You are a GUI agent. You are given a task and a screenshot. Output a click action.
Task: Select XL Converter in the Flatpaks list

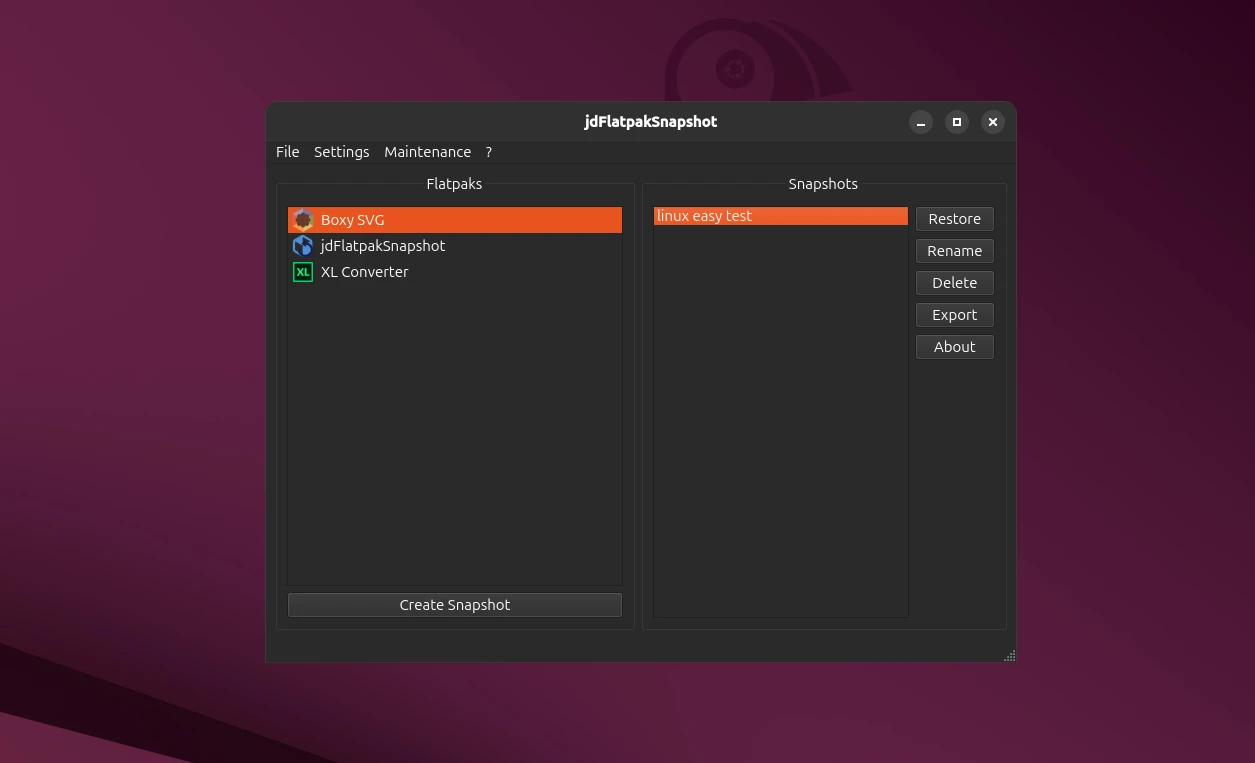364,272
